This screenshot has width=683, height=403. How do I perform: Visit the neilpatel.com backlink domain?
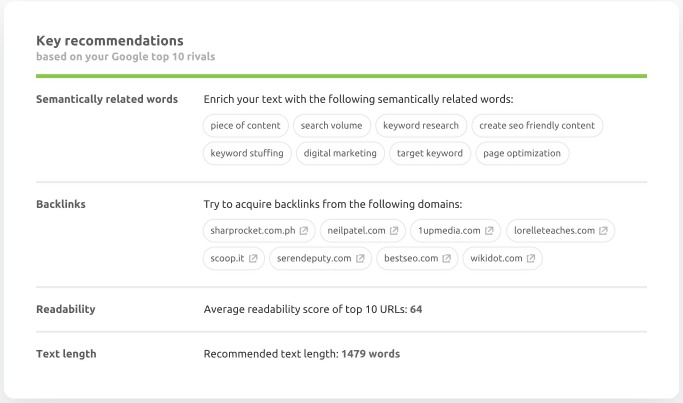pos(356,230)
